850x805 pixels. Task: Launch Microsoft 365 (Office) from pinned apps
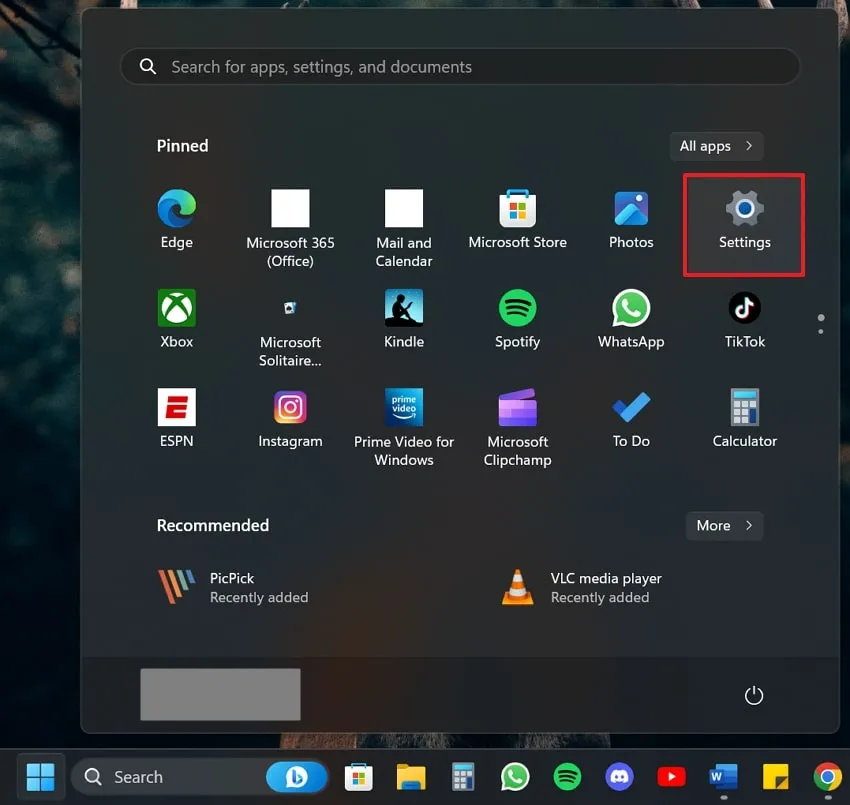tap(290, 228)
